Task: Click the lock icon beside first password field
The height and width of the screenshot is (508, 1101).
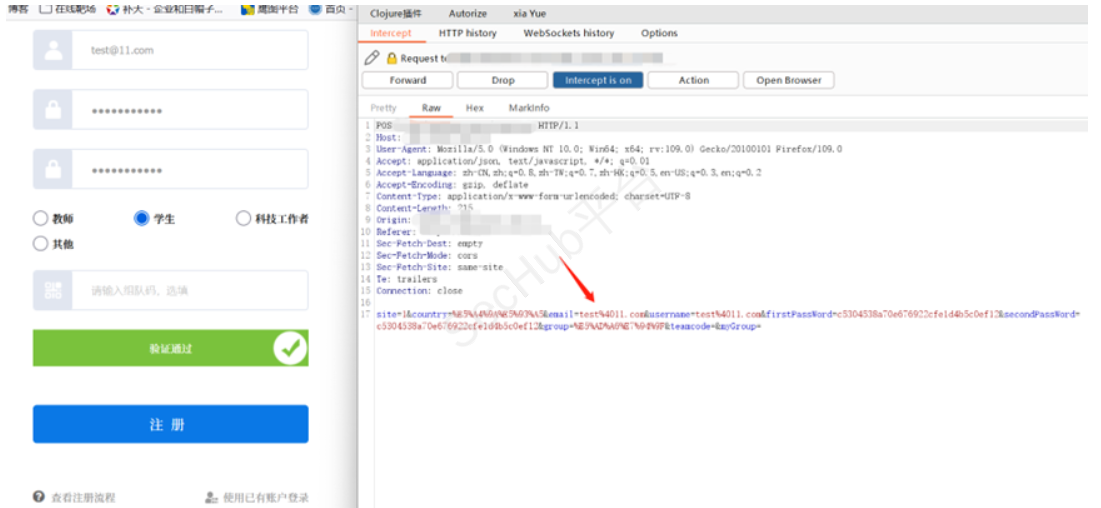Action: click(53, 110)
